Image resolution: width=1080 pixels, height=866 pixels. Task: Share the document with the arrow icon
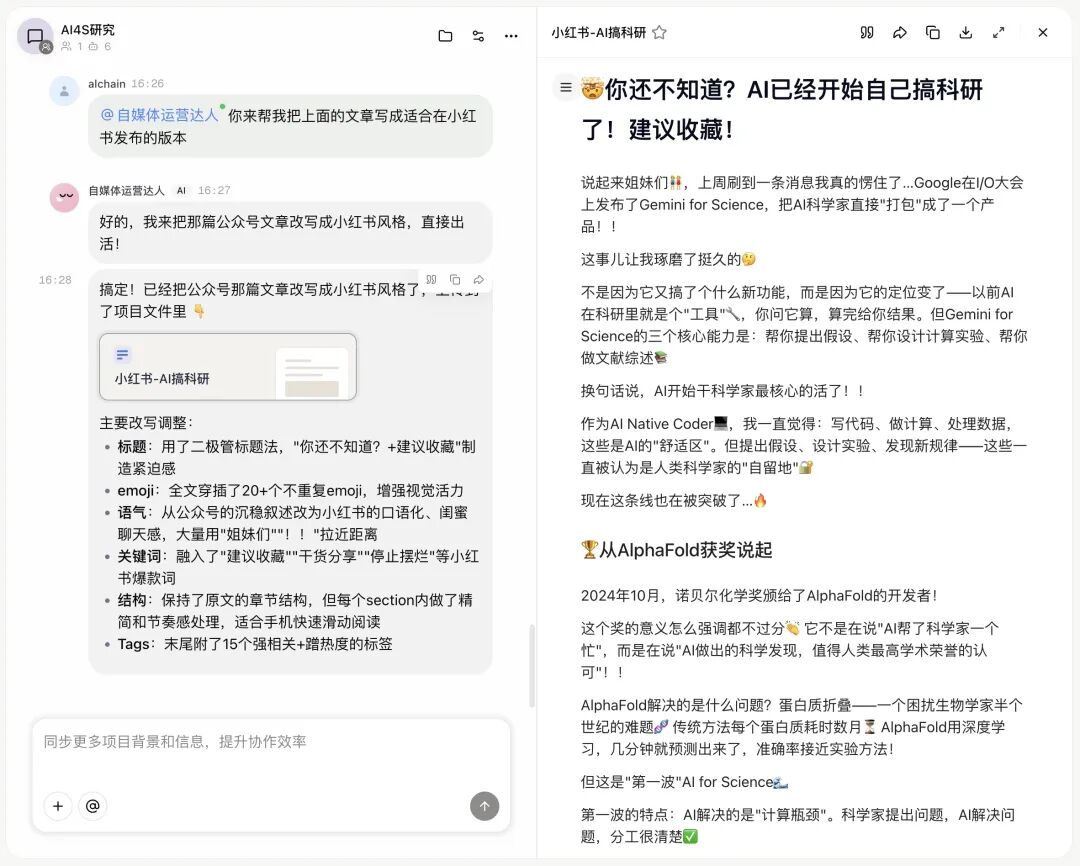[900, 32]
